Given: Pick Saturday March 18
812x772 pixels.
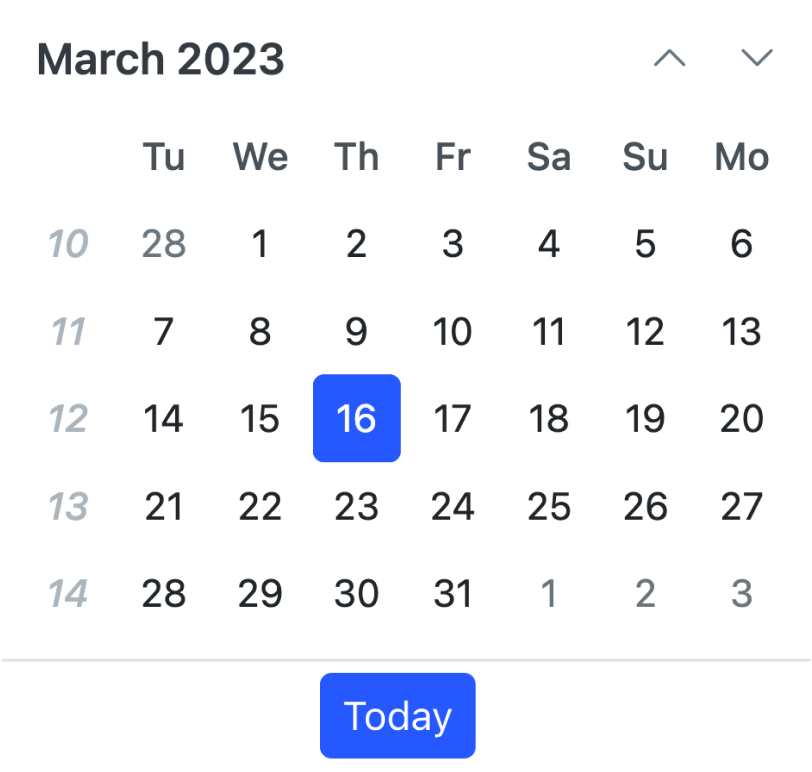Looking at the screenshot, I should pos(548,418).
